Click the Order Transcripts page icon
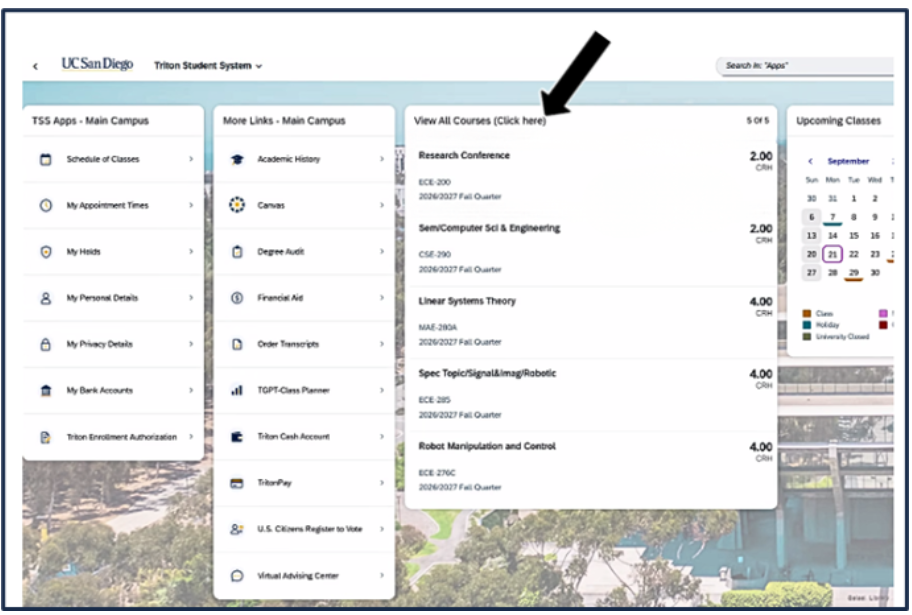The height and width of the screenshot is (615, 912). (x=237, y=344)
